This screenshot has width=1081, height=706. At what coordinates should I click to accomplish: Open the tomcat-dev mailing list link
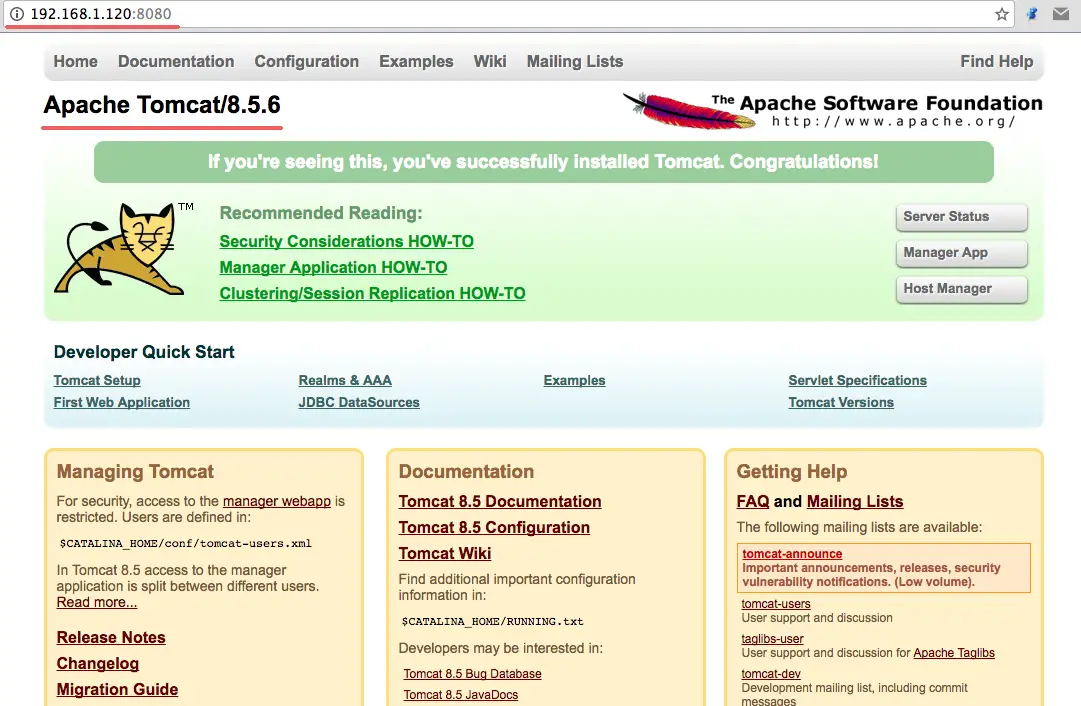[x=771, y=674]
